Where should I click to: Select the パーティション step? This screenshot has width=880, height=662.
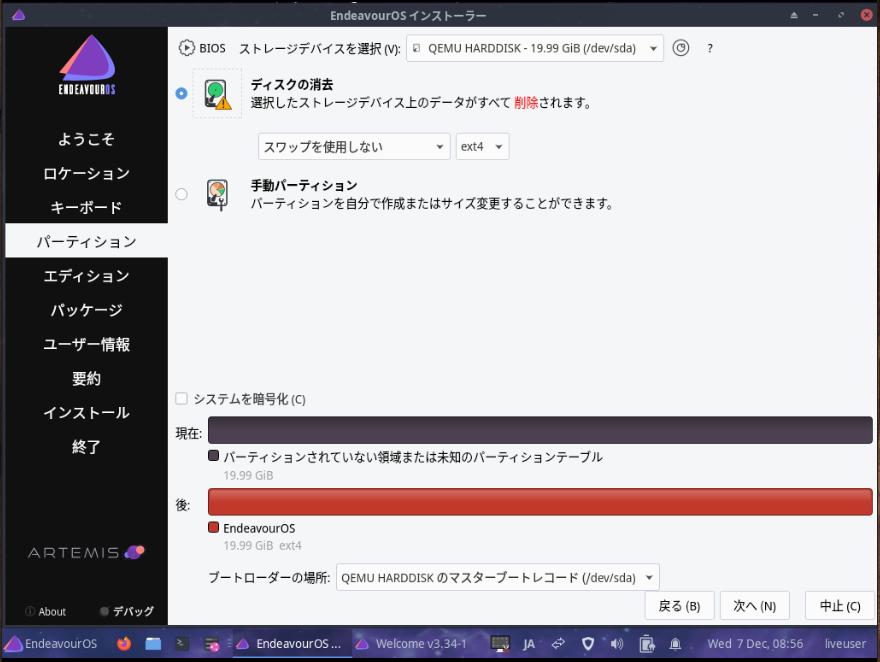tap(86, 241)
